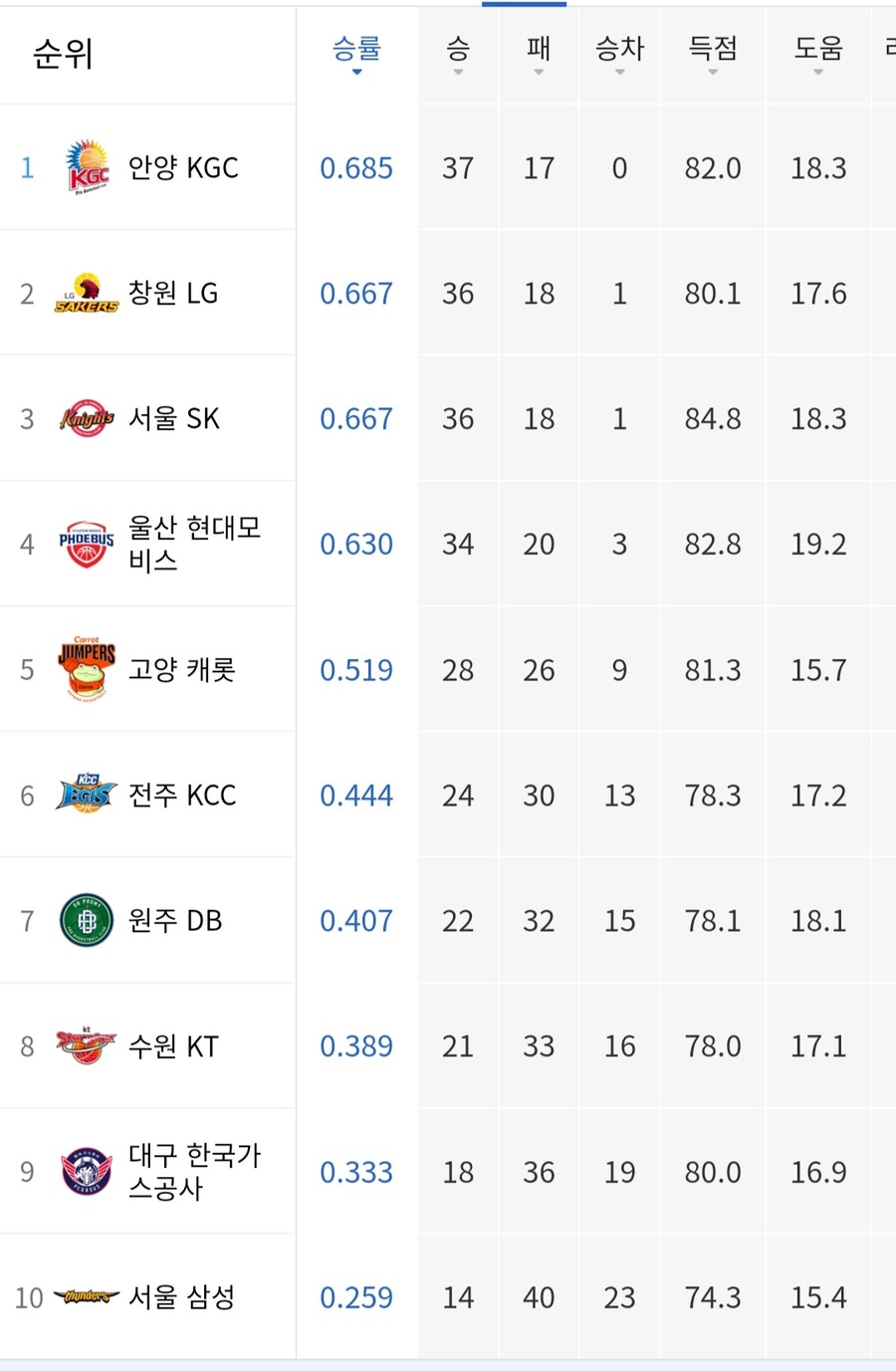Viewport: 896px width, 1371px height.
Task: Toggle ascending sort on the 승률 column
Action: [x=355, y=72]
